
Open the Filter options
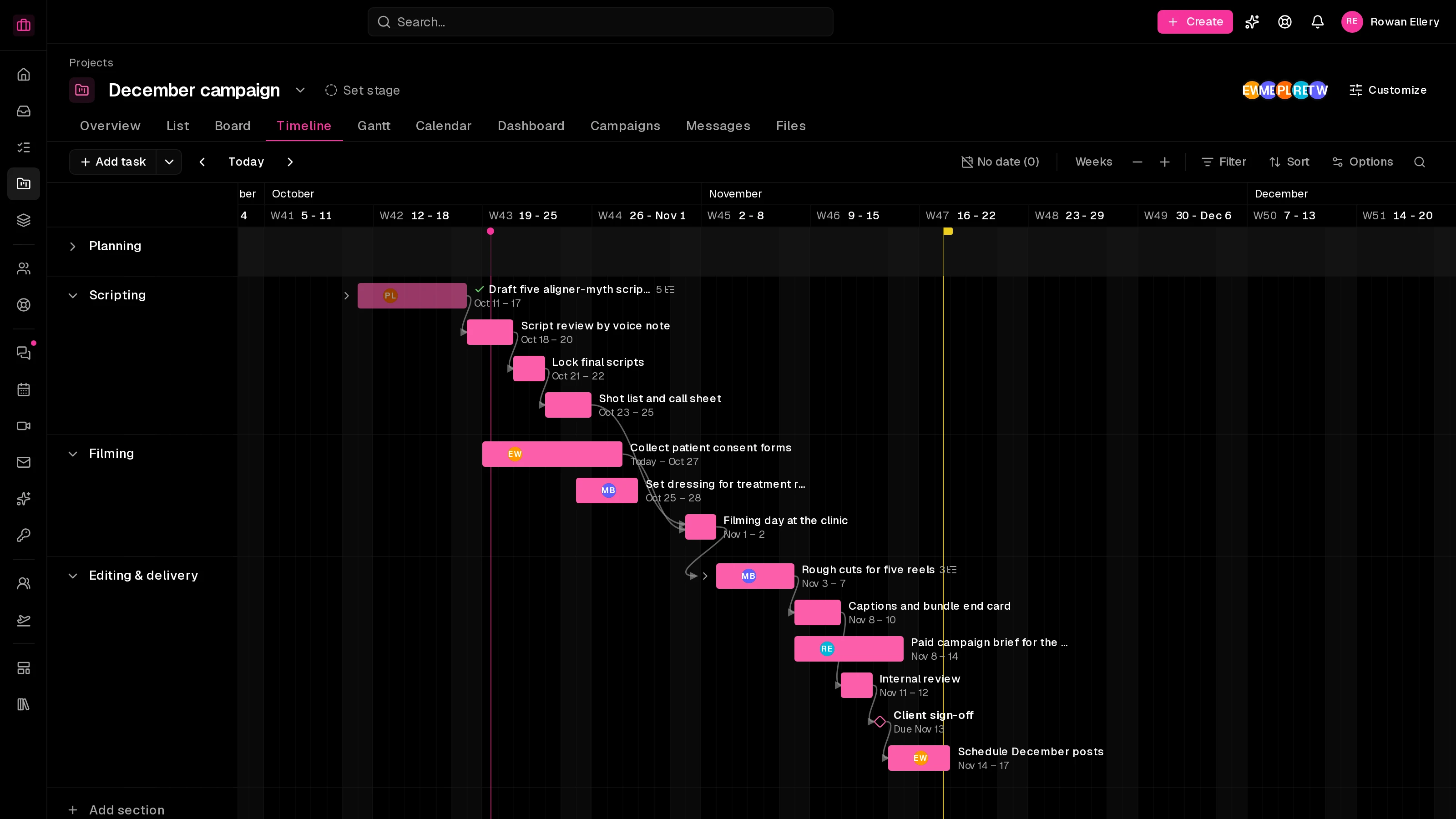point(1223,162)
